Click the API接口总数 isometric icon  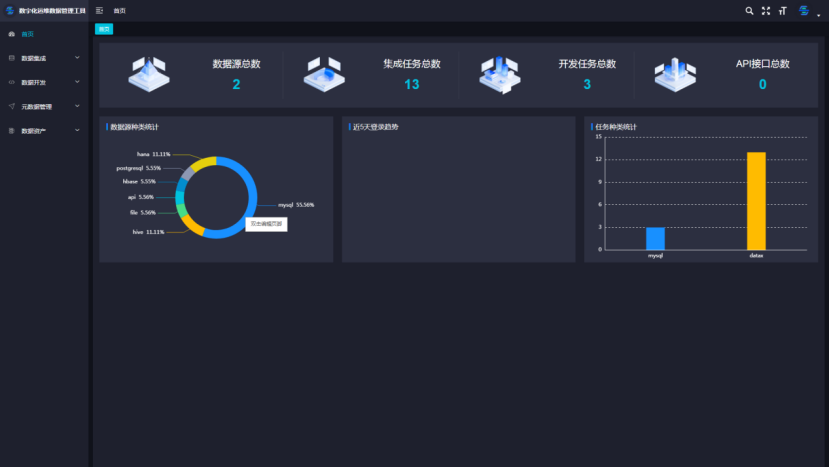pyautogui.click(x=674, y=73)
